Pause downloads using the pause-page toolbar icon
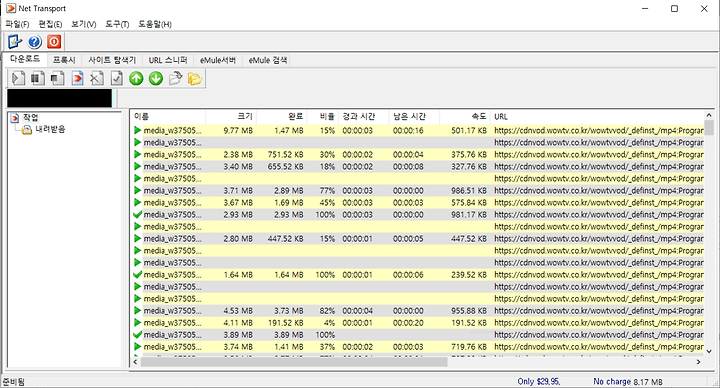The image size is (720, 388). coord(38,79)
